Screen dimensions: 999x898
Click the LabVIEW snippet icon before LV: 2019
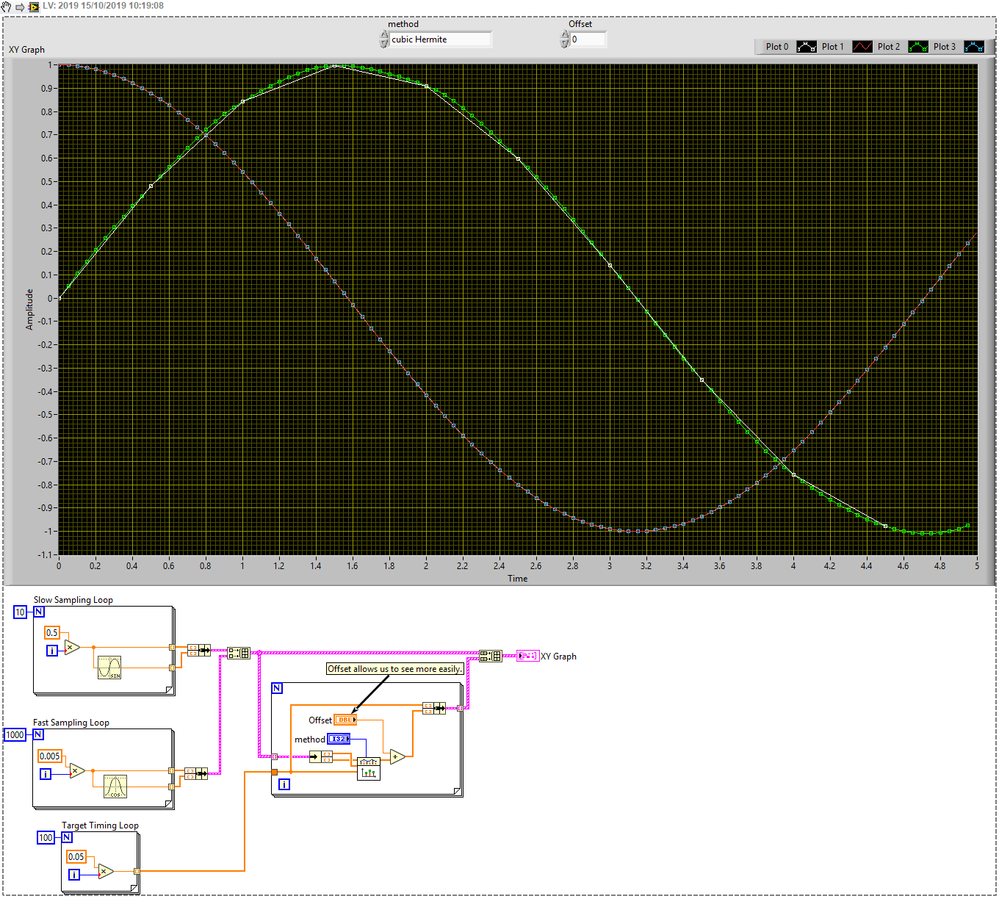34,6
